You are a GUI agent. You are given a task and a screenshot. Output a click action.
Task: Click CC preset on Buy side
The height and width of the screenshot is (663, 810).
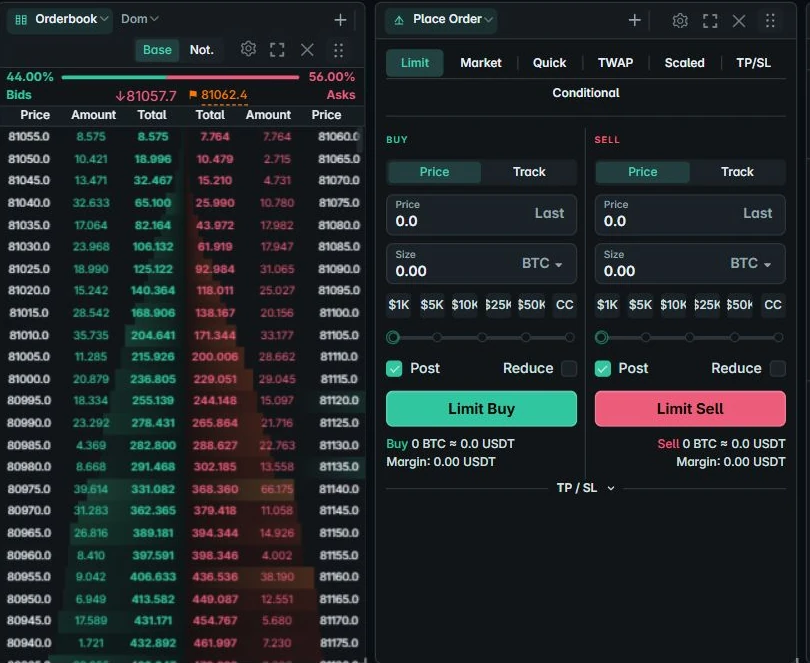[564, 305]
